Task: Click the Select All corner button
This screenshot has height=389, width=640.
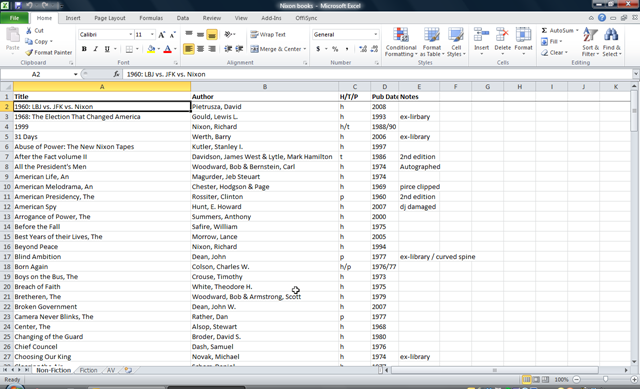Action: (7, 87)
